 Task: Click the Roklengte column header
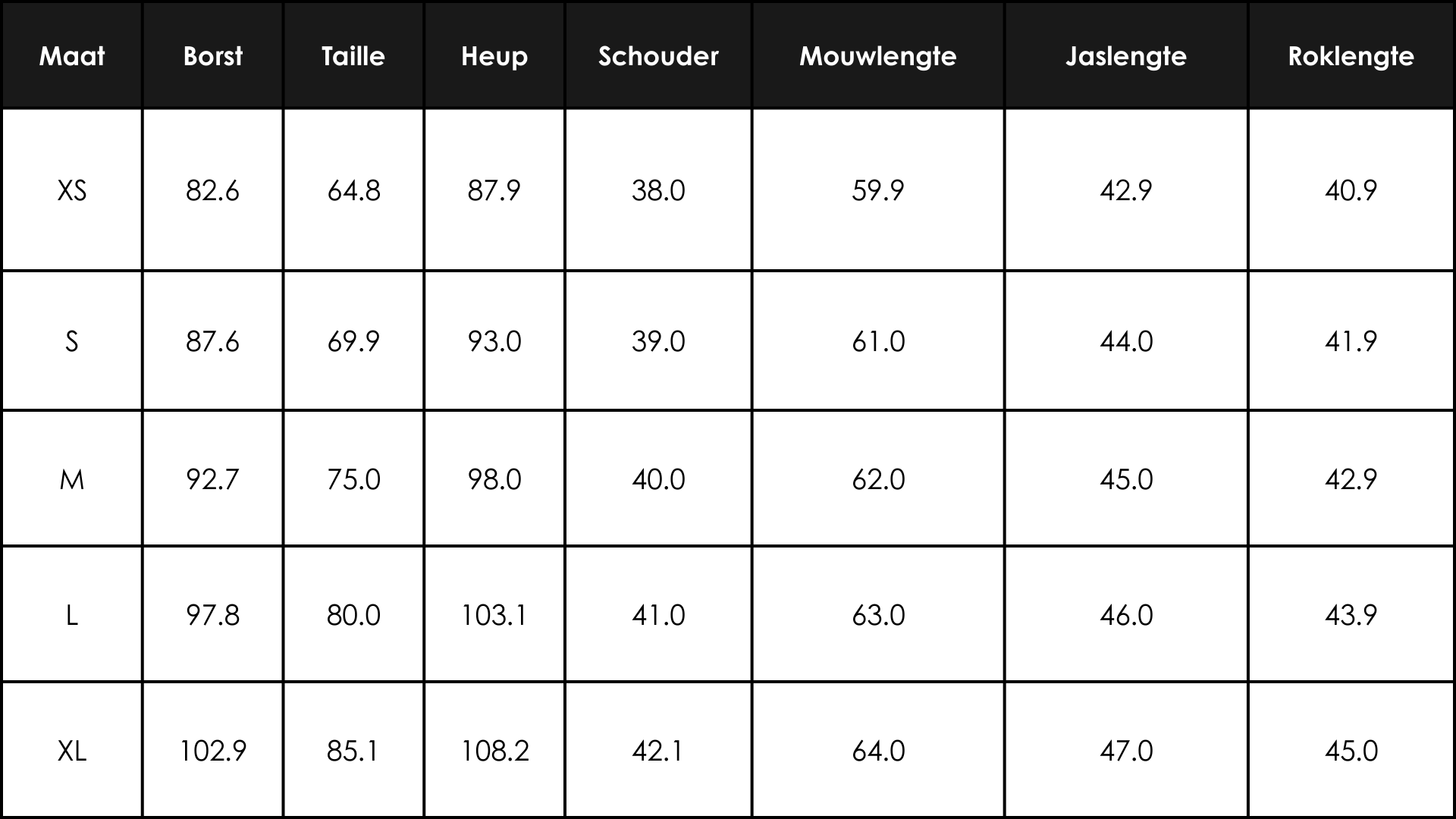[1351, 56]
